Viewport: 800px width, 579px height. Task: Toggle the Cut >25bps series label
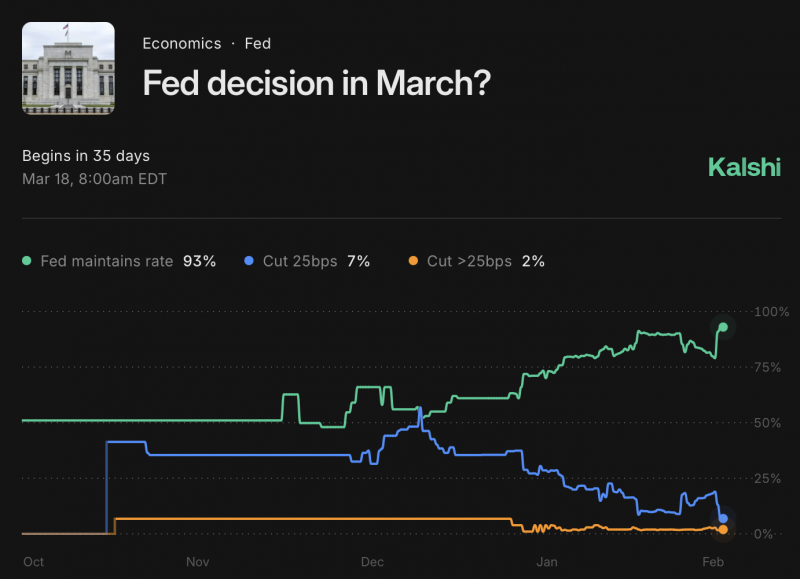point(469,261)
